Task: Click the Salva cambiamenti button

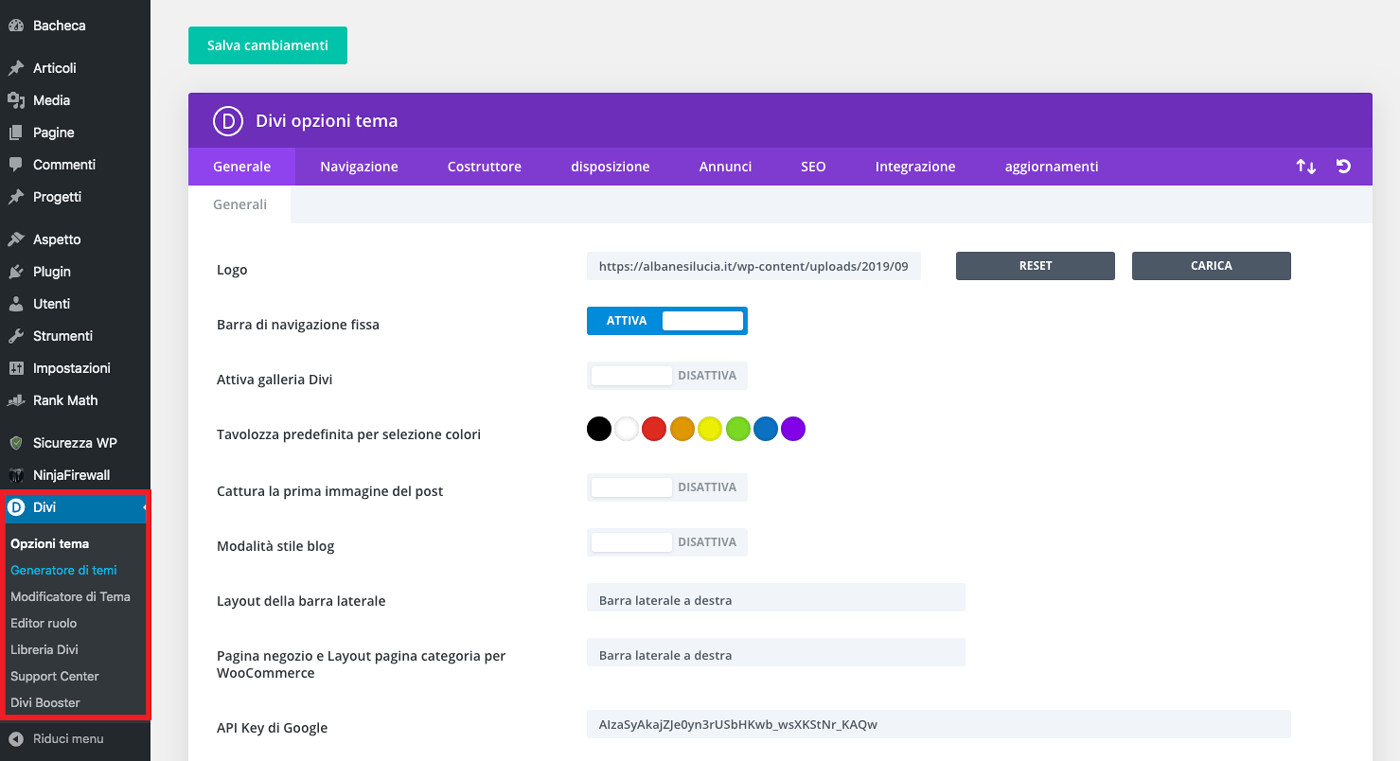Action: [268, 45]
